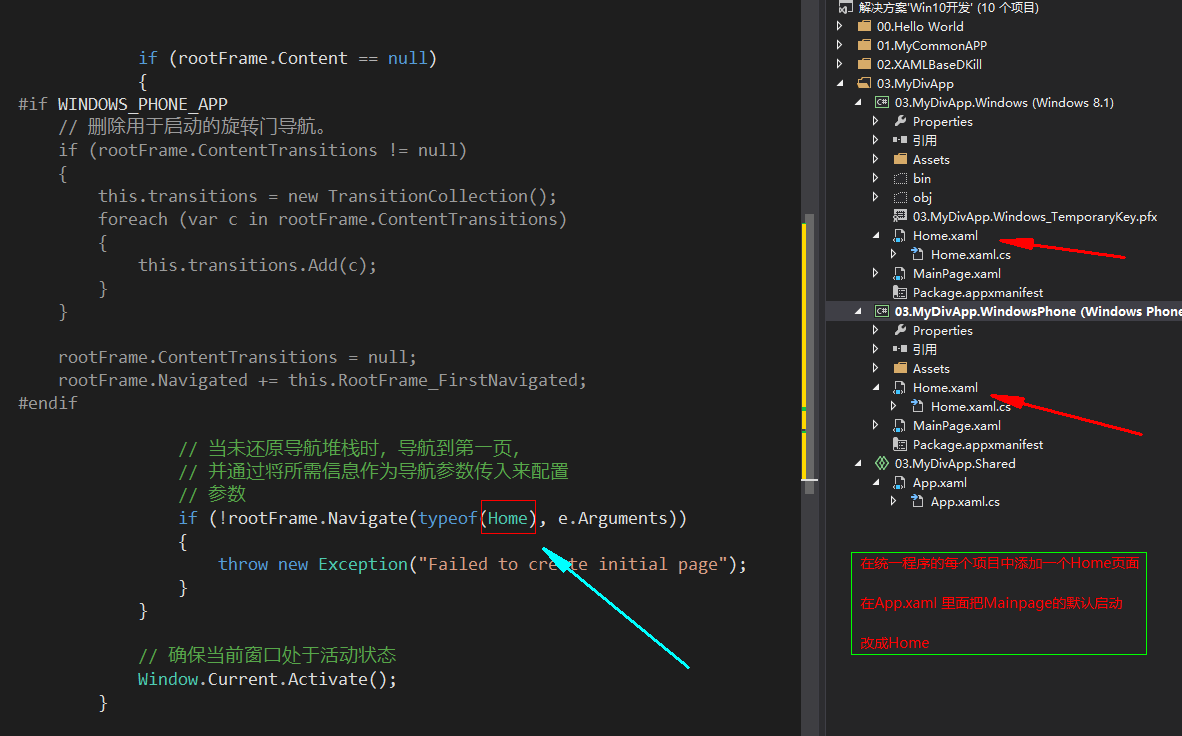
Task: Collapse Home.xaml under the WindowsPhone project
Action: 876,388
